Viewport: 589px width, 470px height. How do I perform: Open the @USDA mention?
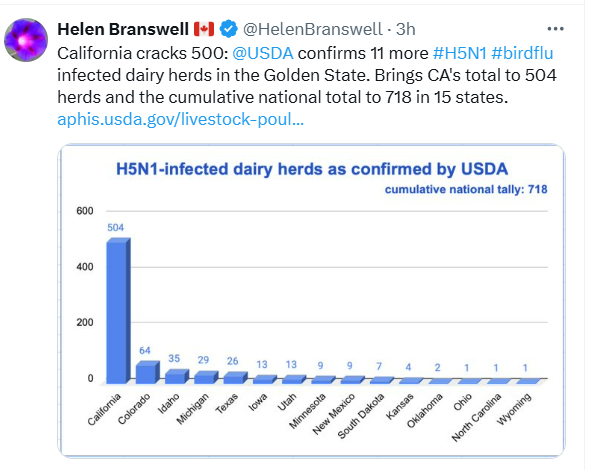263,53
